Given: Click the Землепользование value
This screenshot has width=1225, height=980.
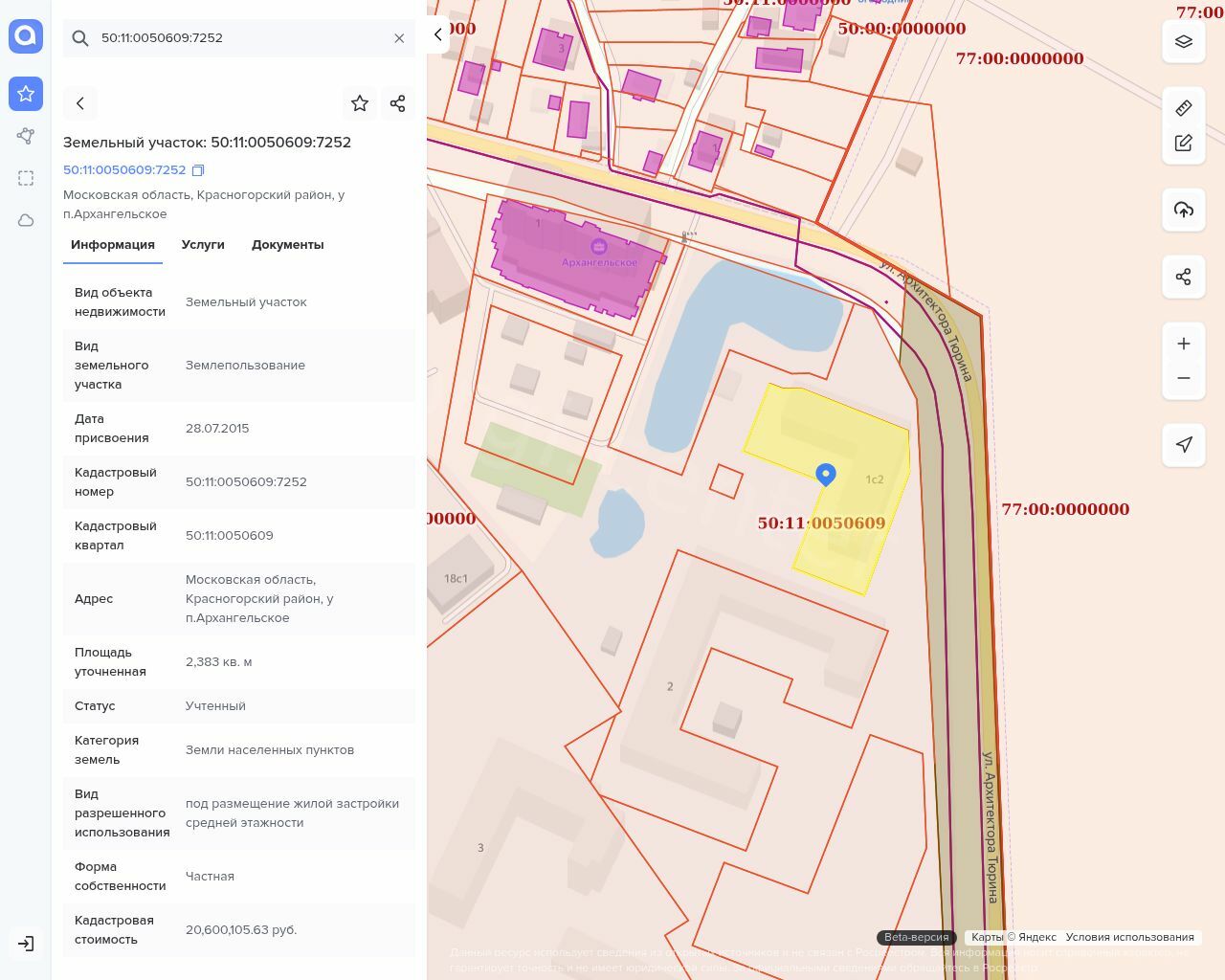Looking at the screenshot, I should [x=245, y=366].
